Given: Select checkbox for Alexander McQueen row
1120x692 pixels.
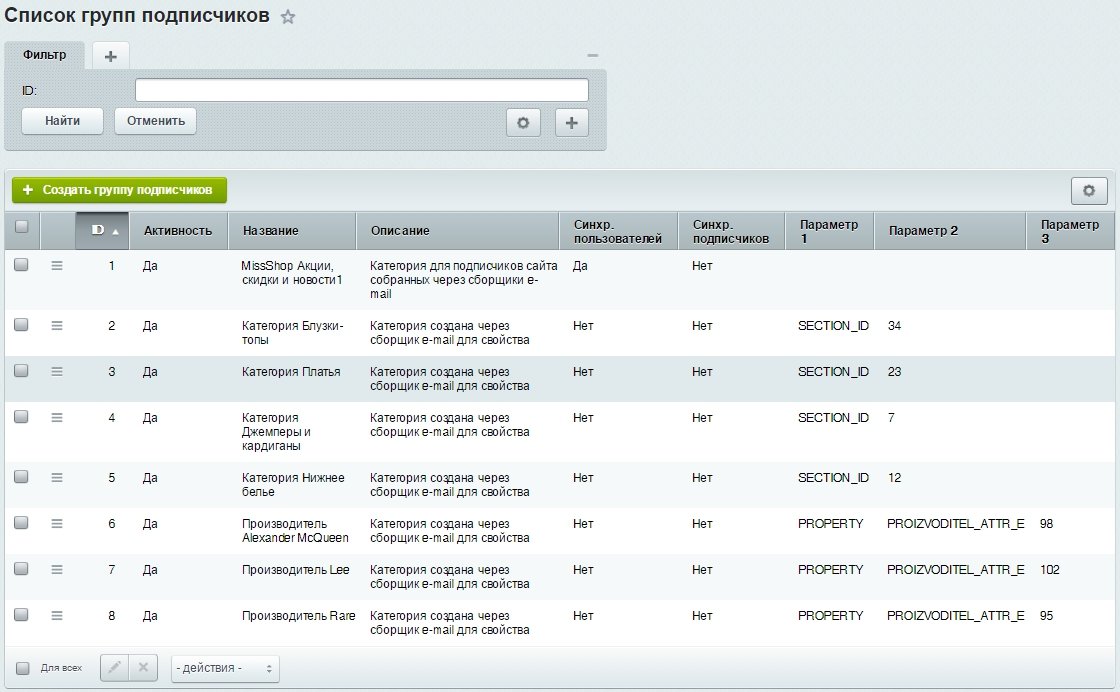Looking at the screenshot, I should click(x=21, y=522).
